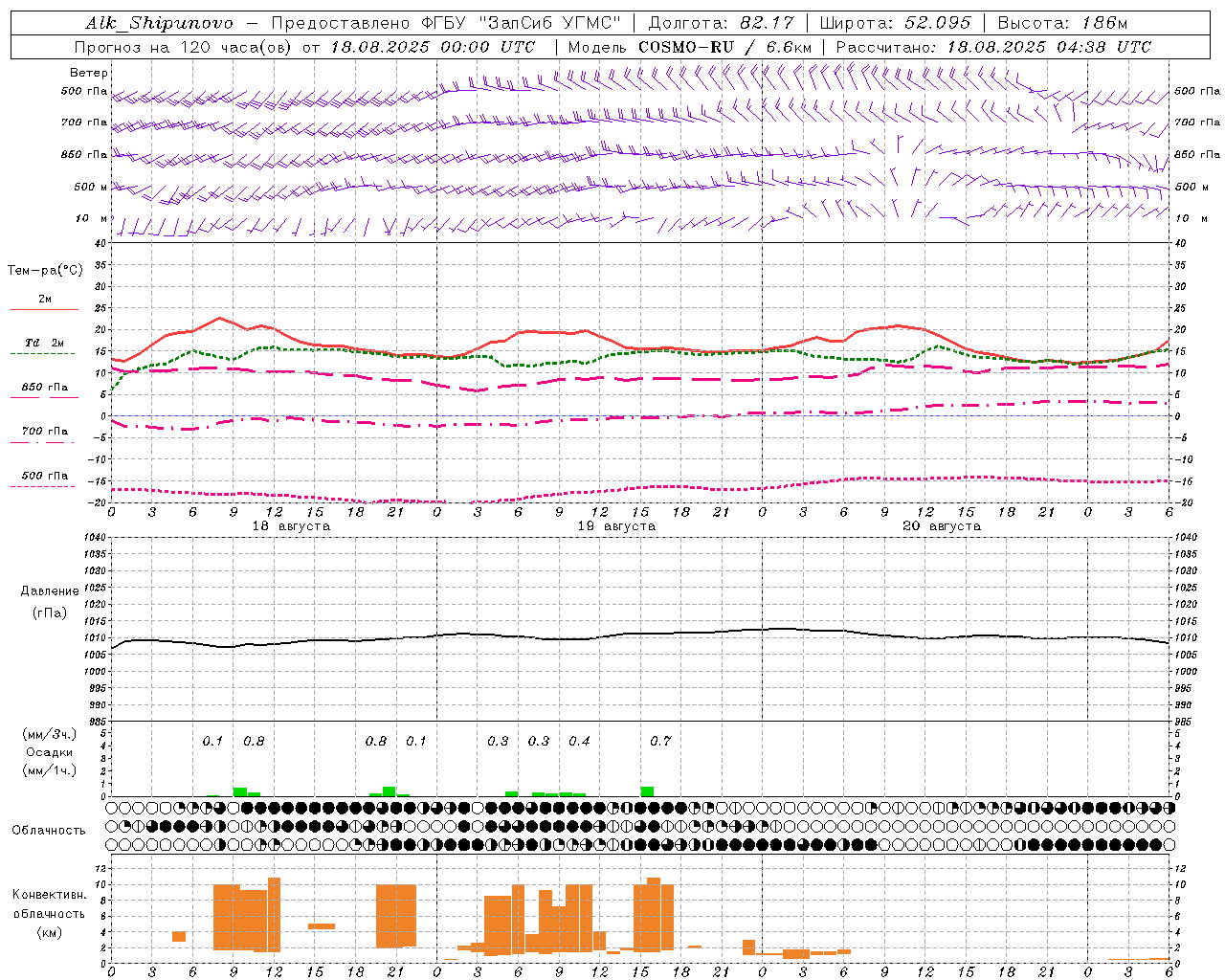1225x980 pixels.
Task: Click the '19 августа' date label
Action: click(616, 526)
